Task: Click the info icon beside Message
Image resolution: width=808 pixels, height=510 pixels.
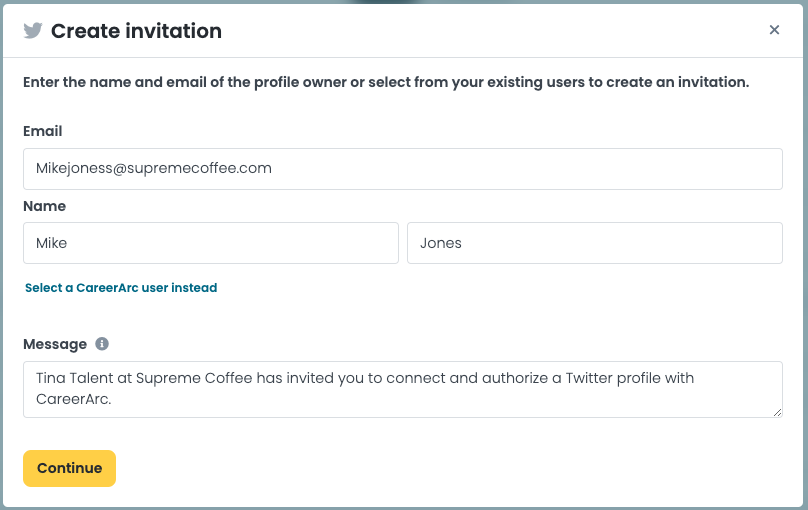Action: [x=102, y=344]
